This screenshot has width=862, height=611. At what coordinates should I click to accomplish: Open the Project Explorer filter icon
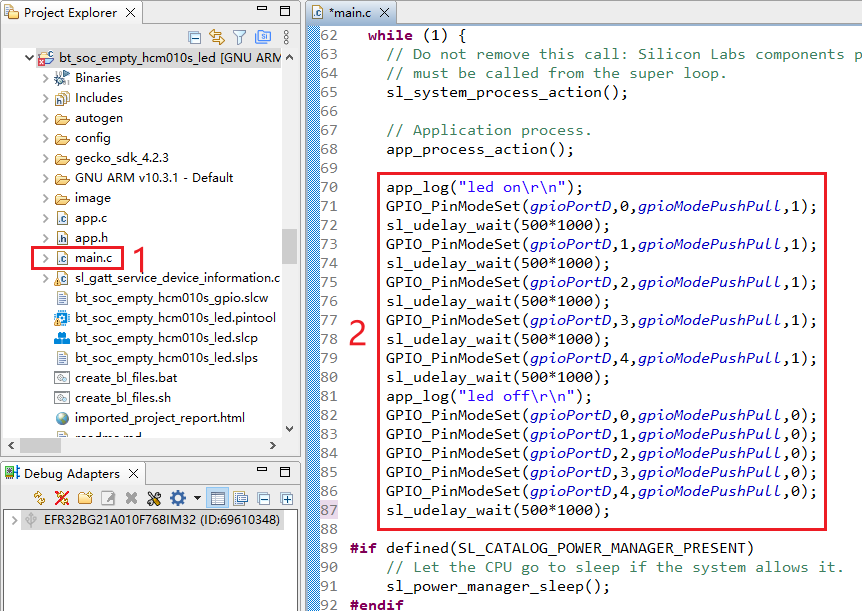[239, 37]
